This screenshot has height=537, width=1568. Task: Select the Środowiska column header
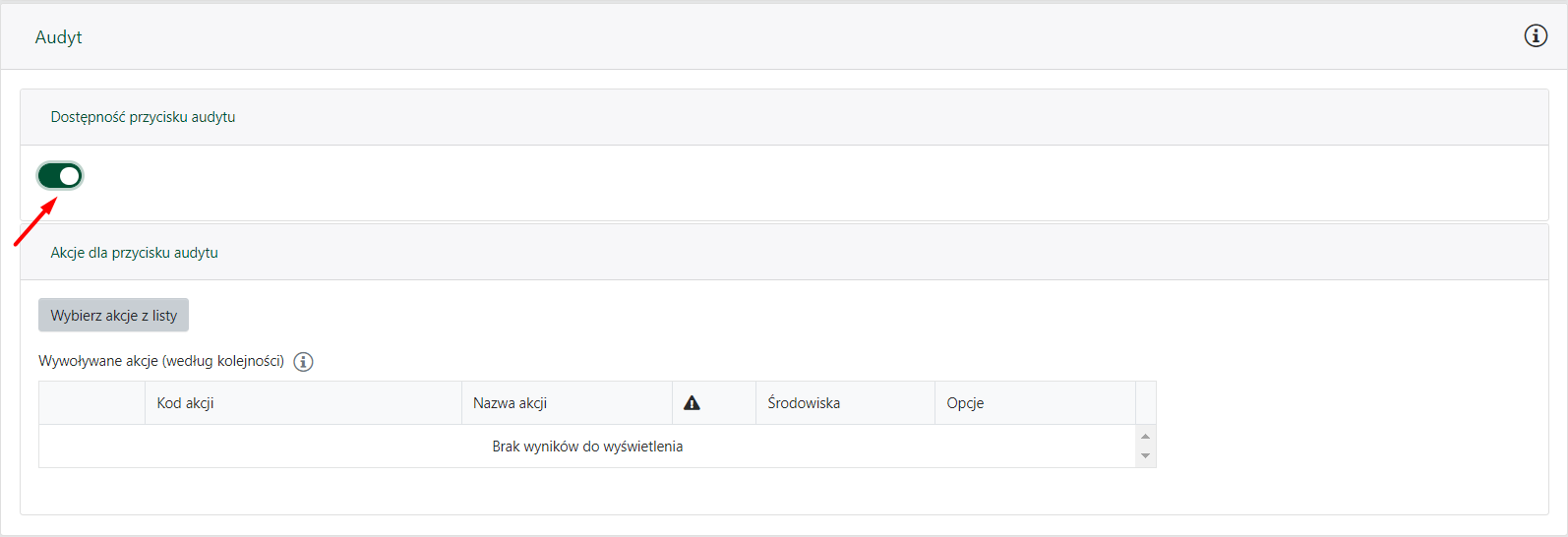tap(804, 403)
